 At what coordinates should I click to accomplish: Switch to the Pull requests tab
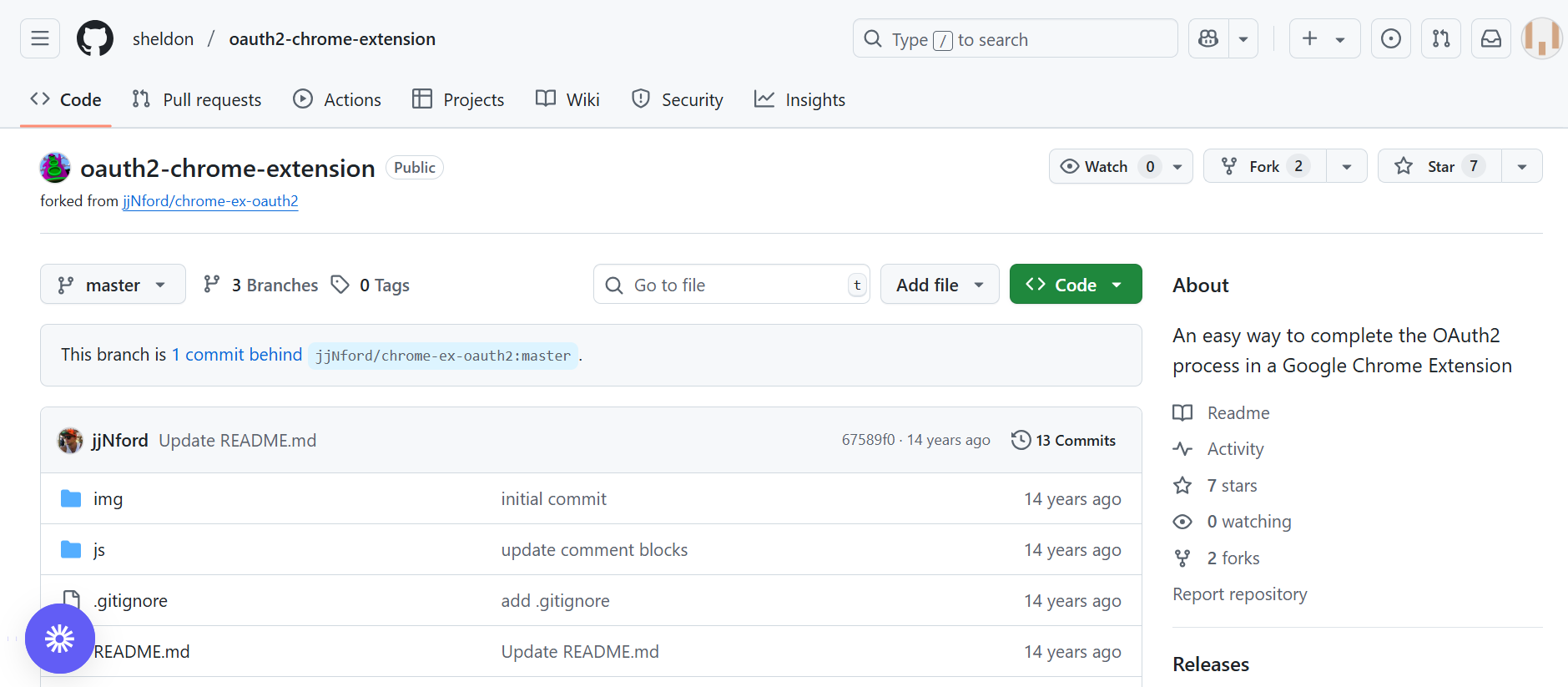point(197,99)
